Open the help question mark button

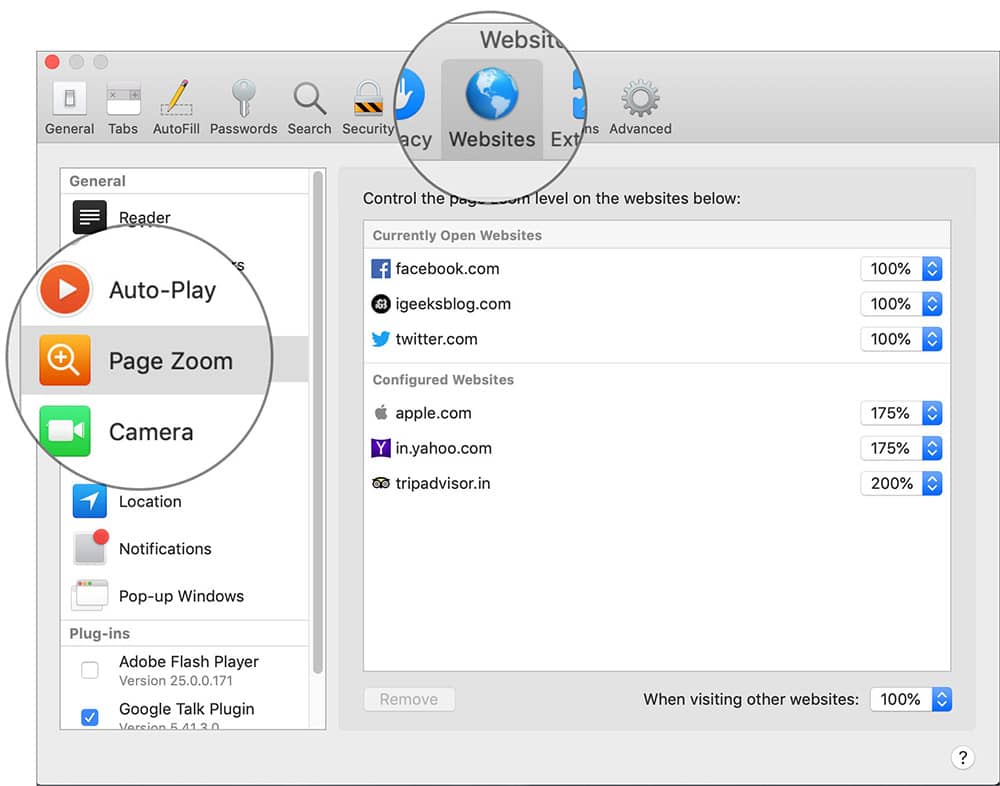pos(962,757)
